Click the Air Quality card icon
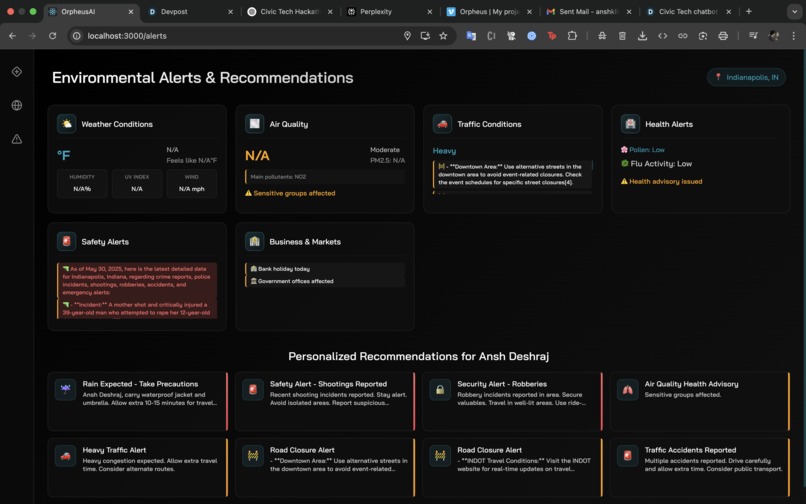806x504 pixels. pyautogui.click(x=255, y=124)
